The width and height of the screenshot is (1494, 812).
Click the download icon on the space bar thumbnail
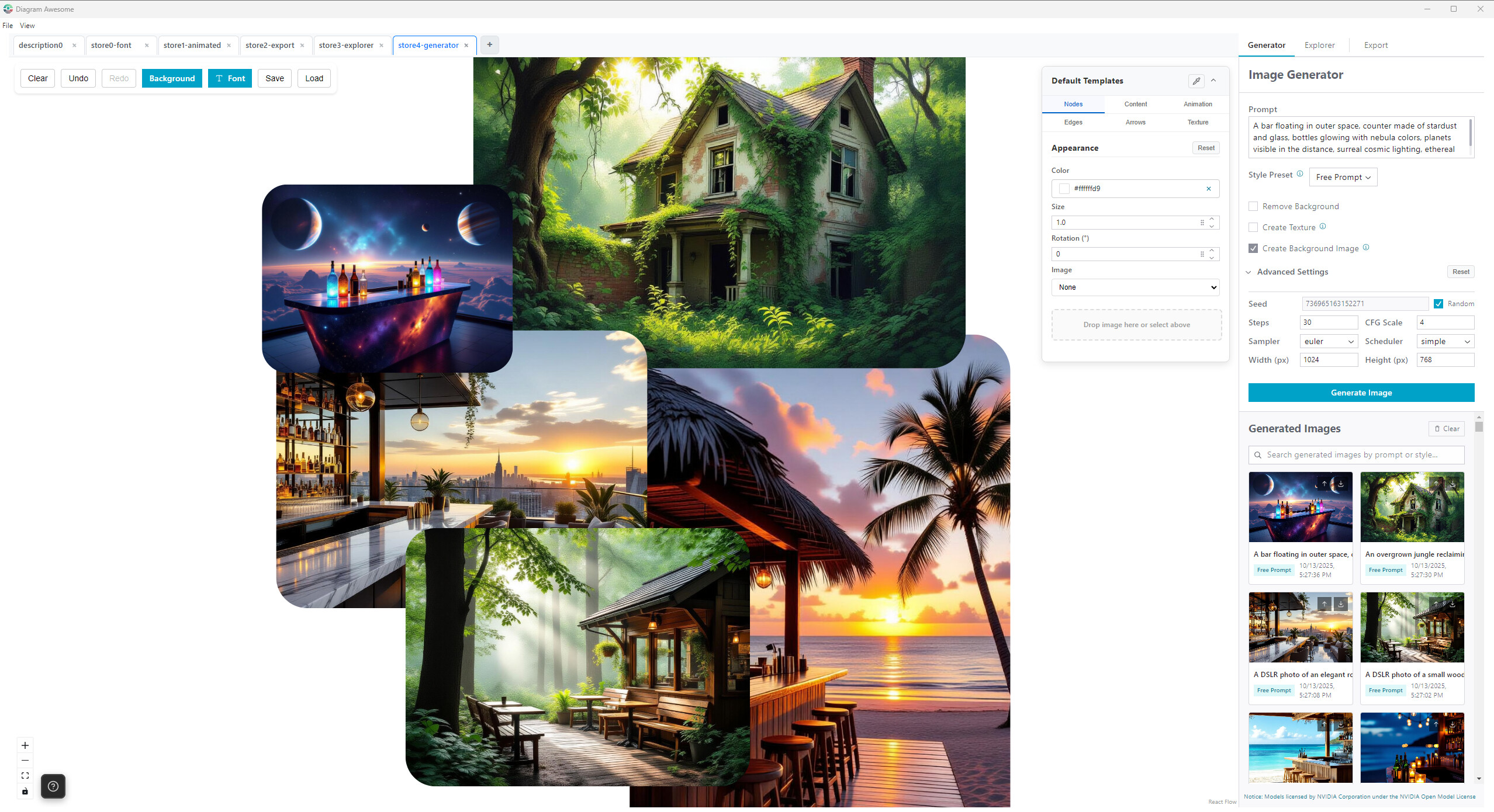tap(1340, 484)
